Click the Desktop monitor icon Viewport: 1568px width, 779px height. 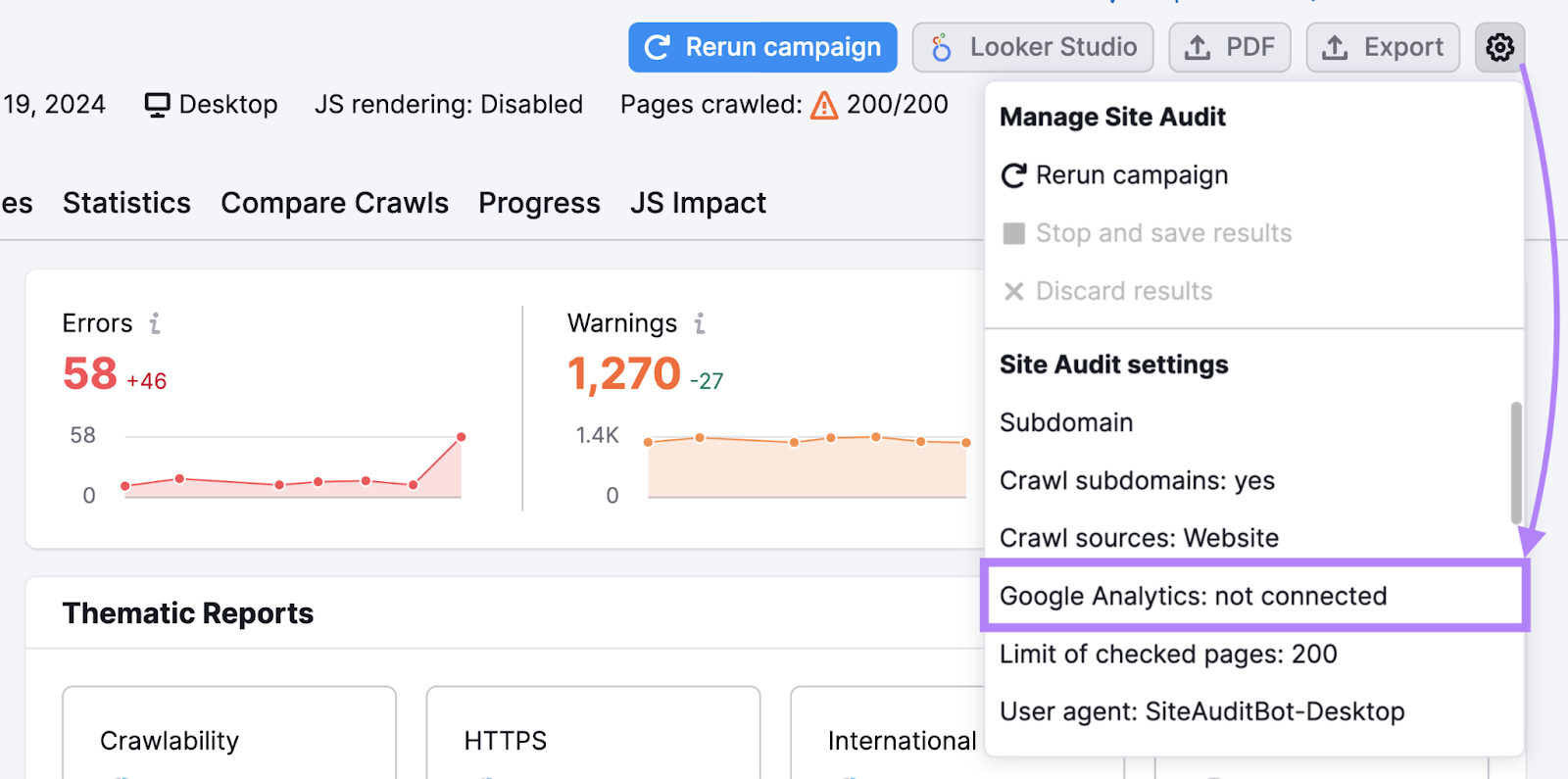tap(157, 105)
